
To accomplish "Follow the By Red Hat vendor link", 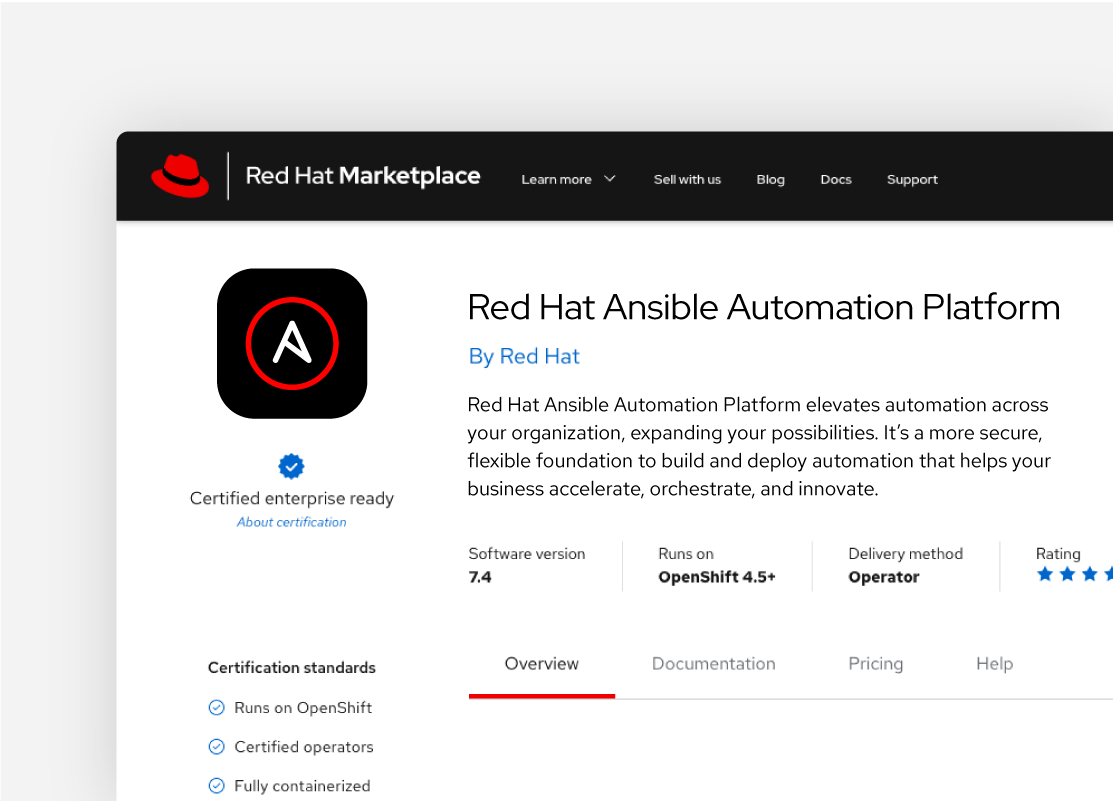I will [x=524, y=357].
